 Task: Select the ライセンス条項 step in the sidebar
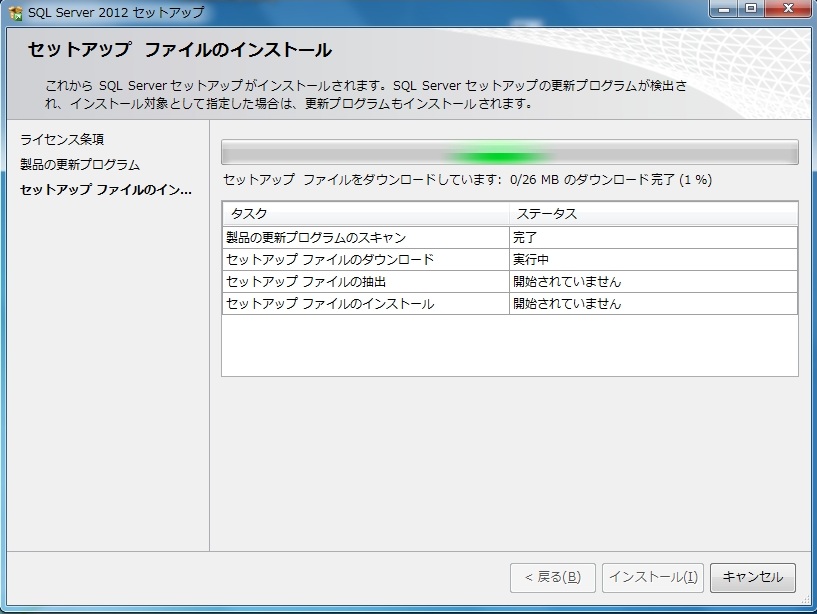(62, 139)
